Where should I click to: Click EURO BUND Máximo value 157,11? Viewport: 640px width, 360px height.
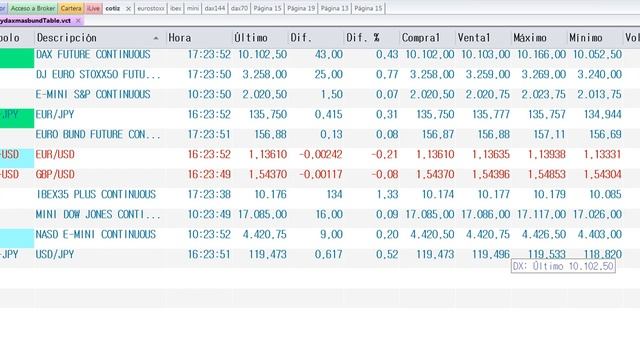549,134
